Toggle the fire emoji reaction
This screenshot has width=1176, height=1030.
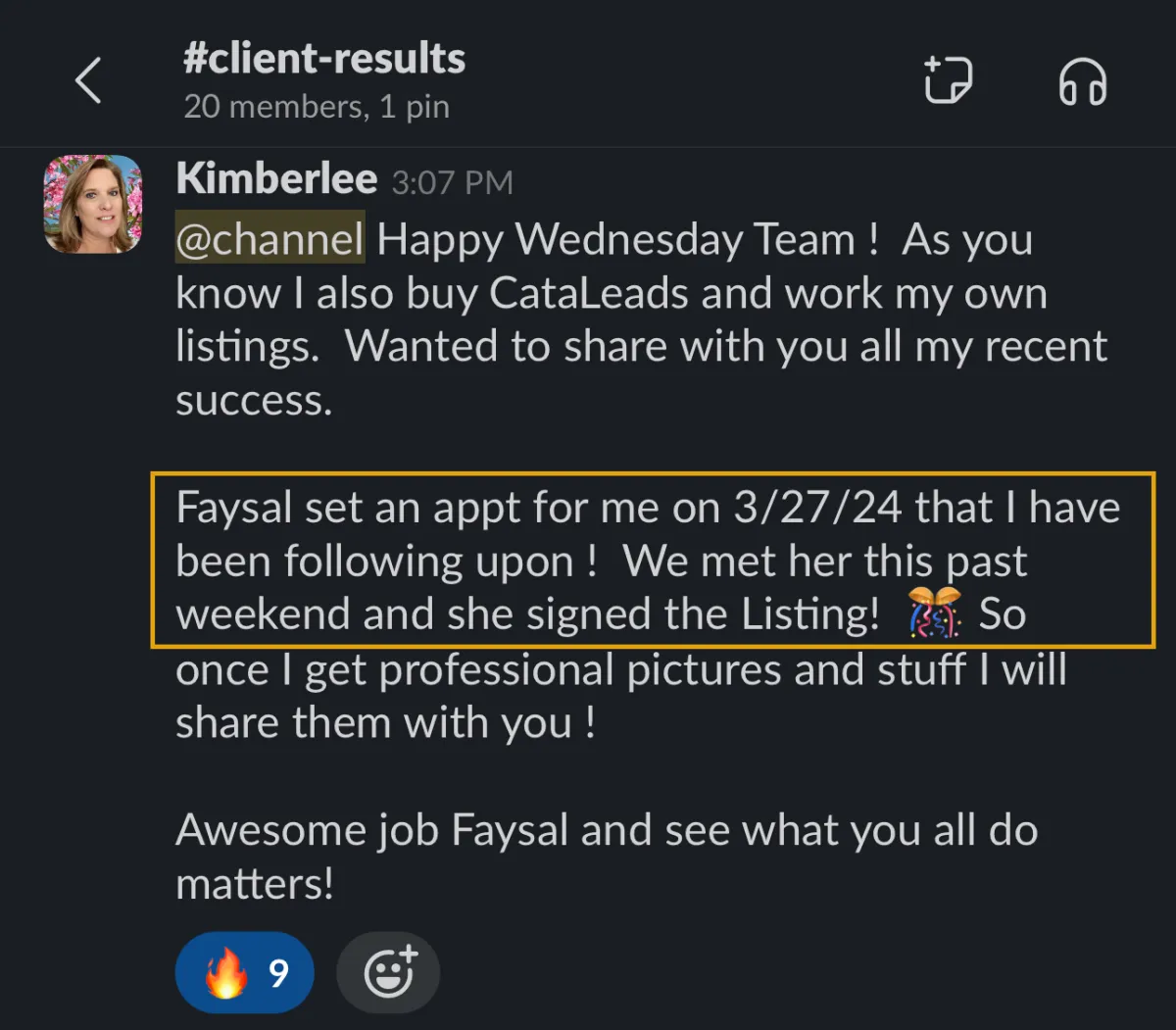click(x=245, y=973)
